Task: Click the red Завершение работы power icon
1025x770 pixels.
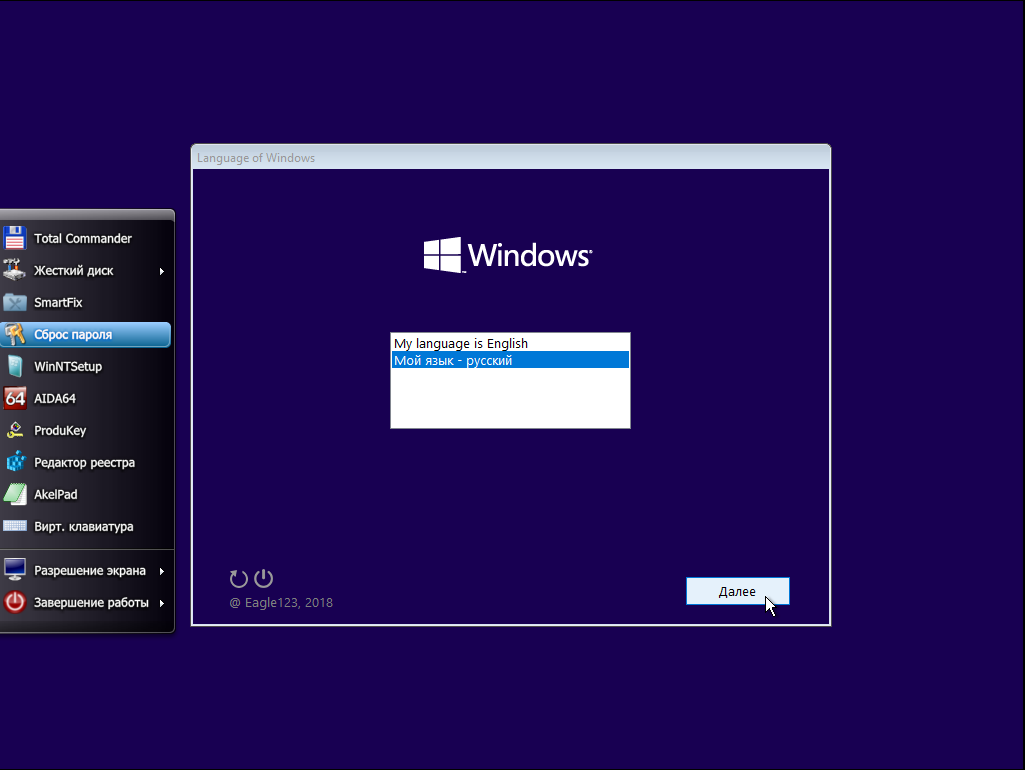Action: pyautogui.click(x=14, y=602)
